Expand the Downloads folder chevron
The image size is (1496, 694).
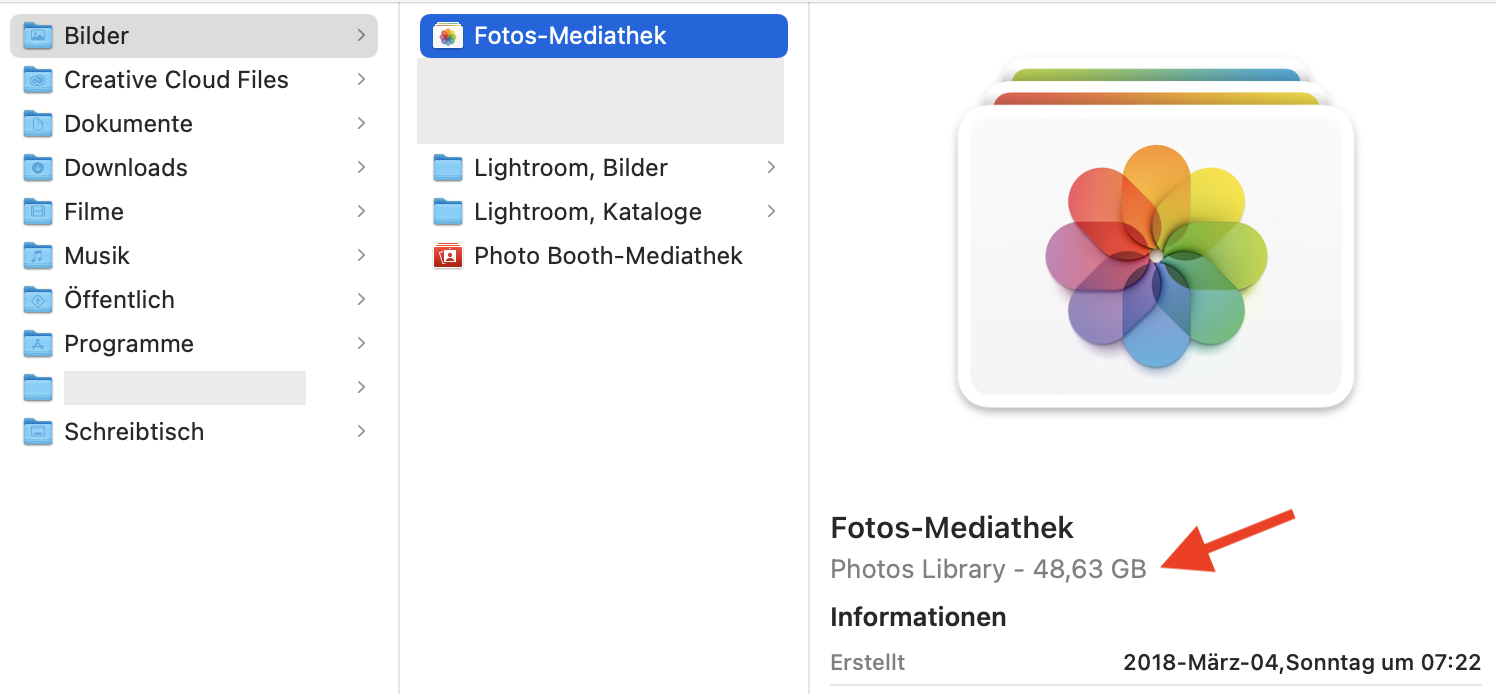(x=361, y=168)
